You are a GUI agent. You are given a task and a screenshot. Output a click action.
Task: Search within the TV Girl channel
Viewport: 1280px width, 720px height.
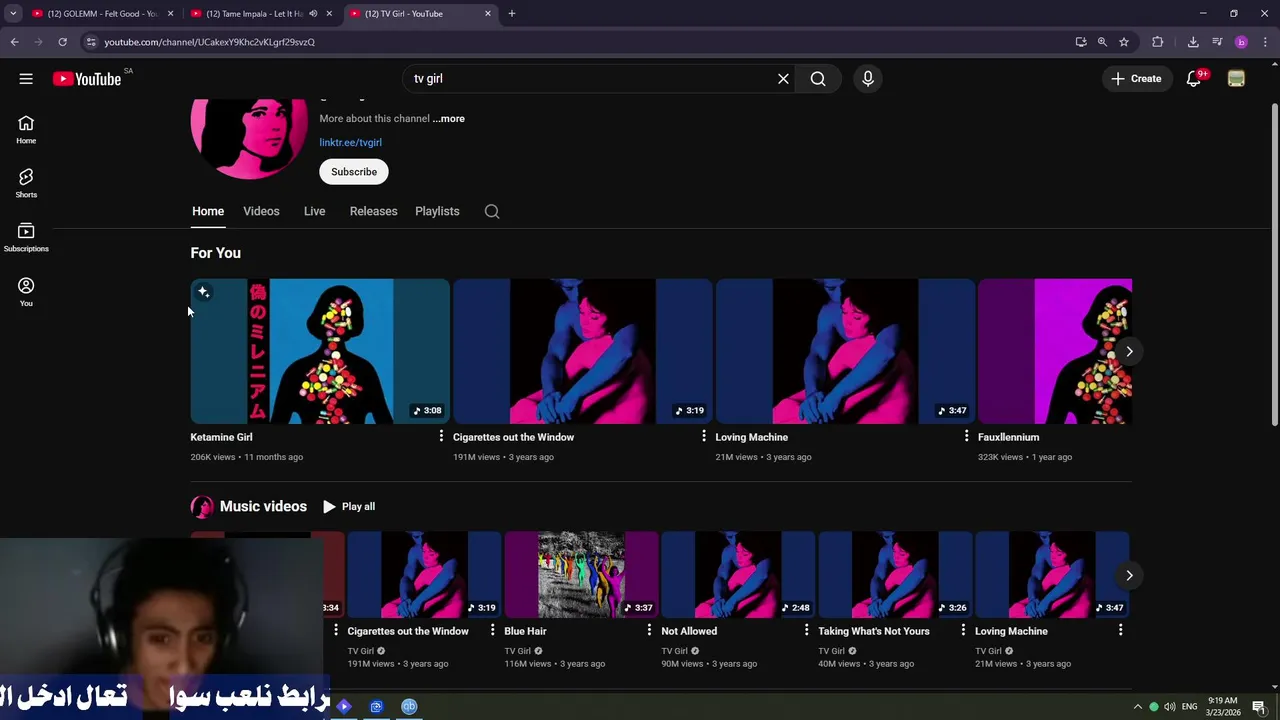[x=492, y=211]
